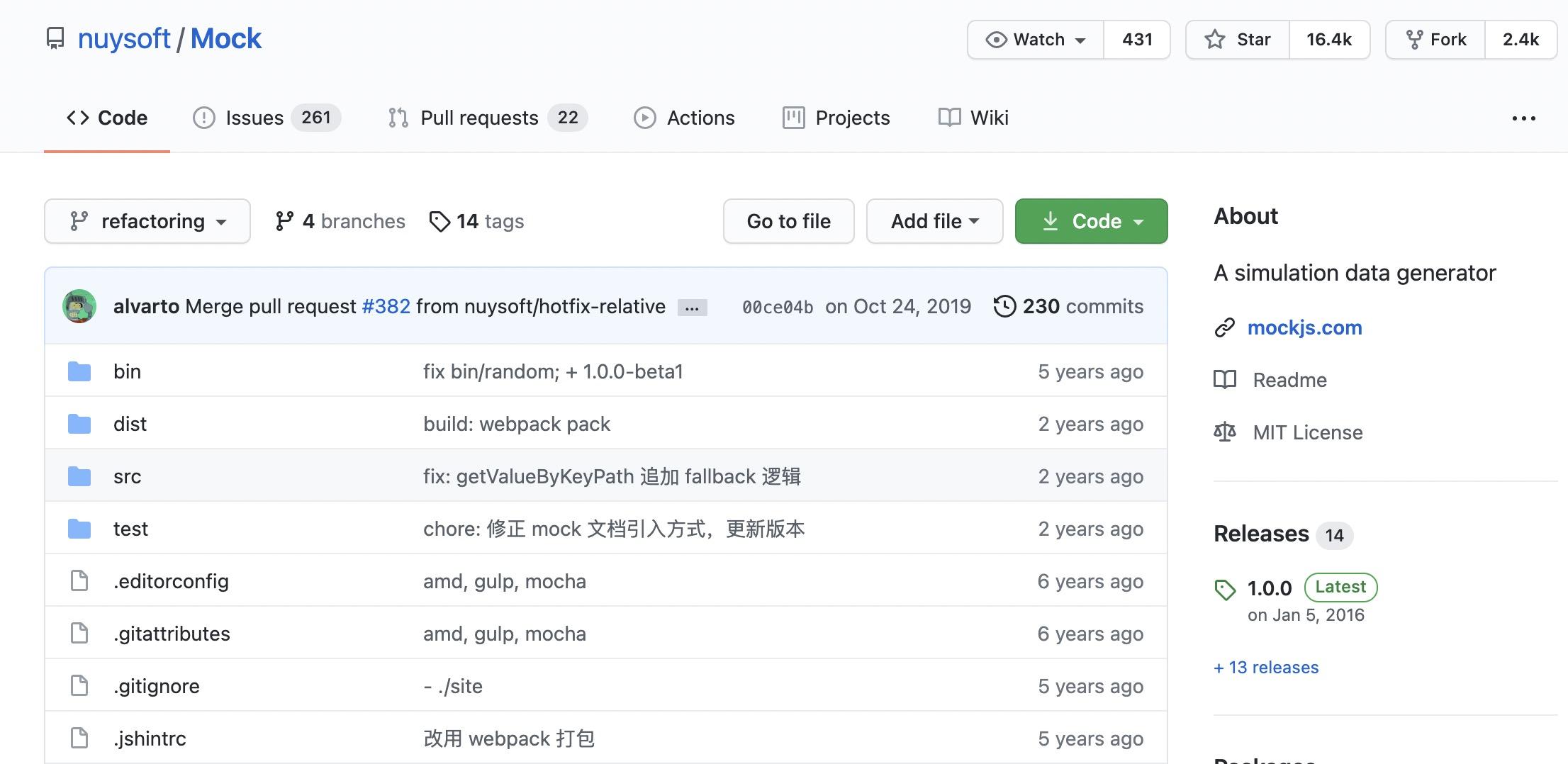Switch to the Issues tab
Image resolution: width=1568 pixels, height=764 pixels.
[x=254, y=118]
